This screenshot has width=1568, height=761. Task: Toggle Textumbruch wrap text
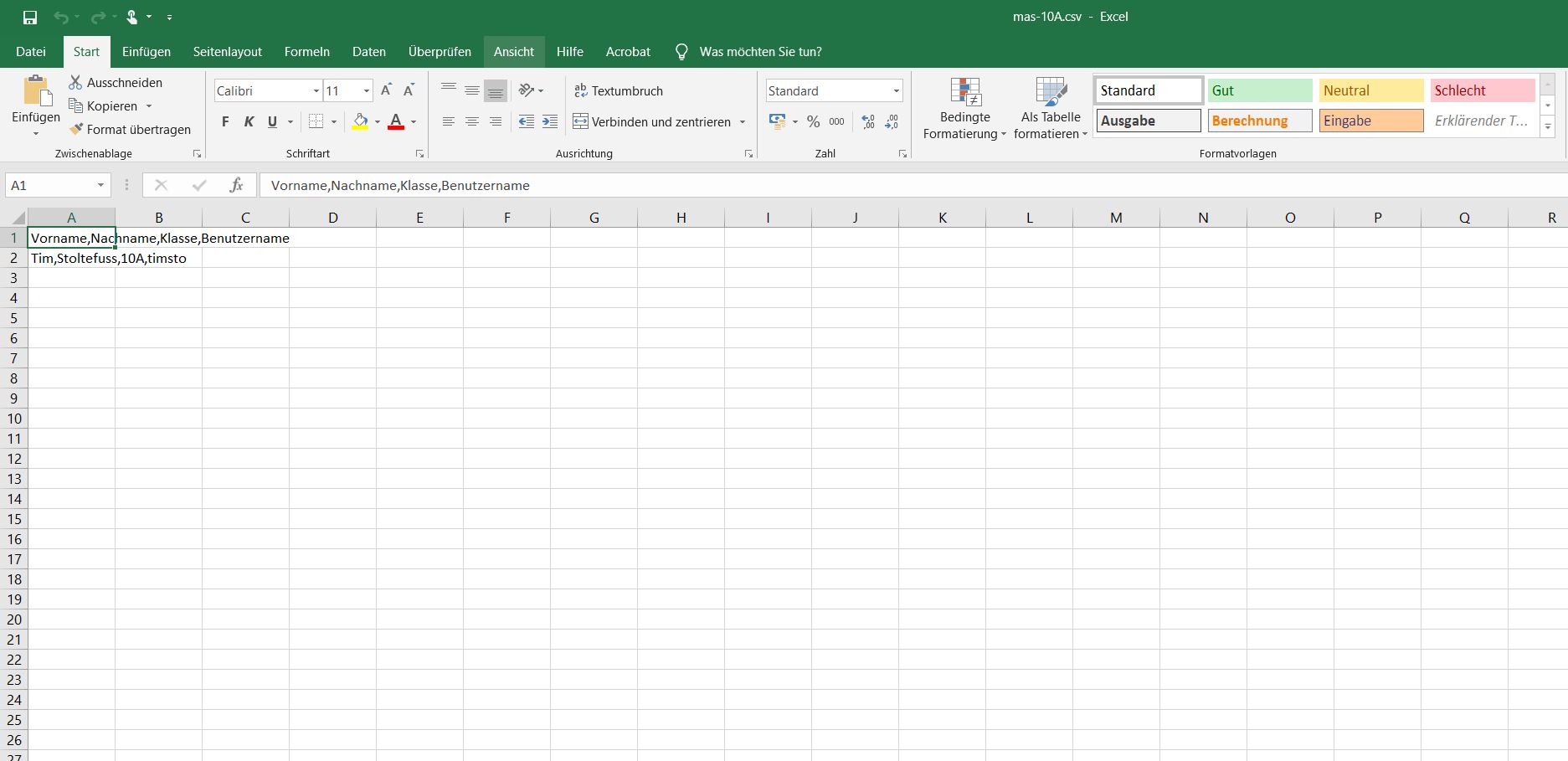618,90
